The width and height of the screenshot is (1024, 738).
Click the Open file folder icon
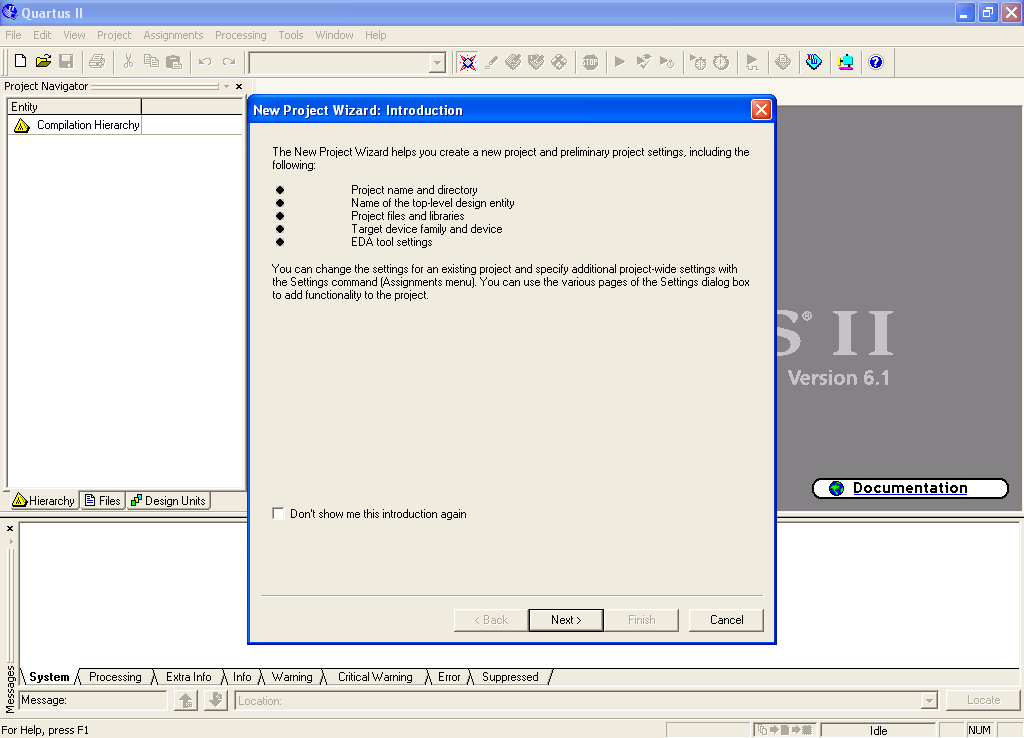click(x=43, y=62)
